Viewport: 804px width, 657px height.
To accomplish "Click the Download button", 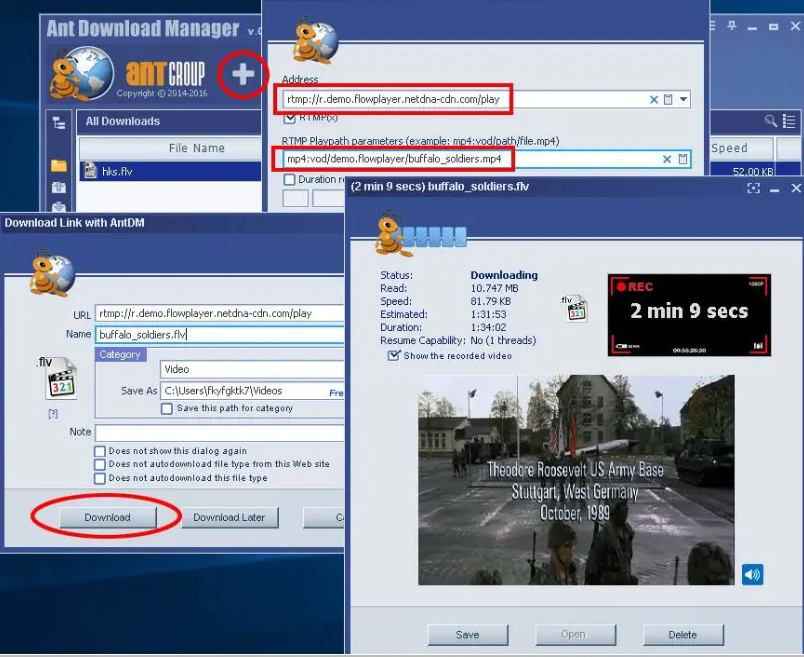I will pyautogui.click(x=107, y=517).
